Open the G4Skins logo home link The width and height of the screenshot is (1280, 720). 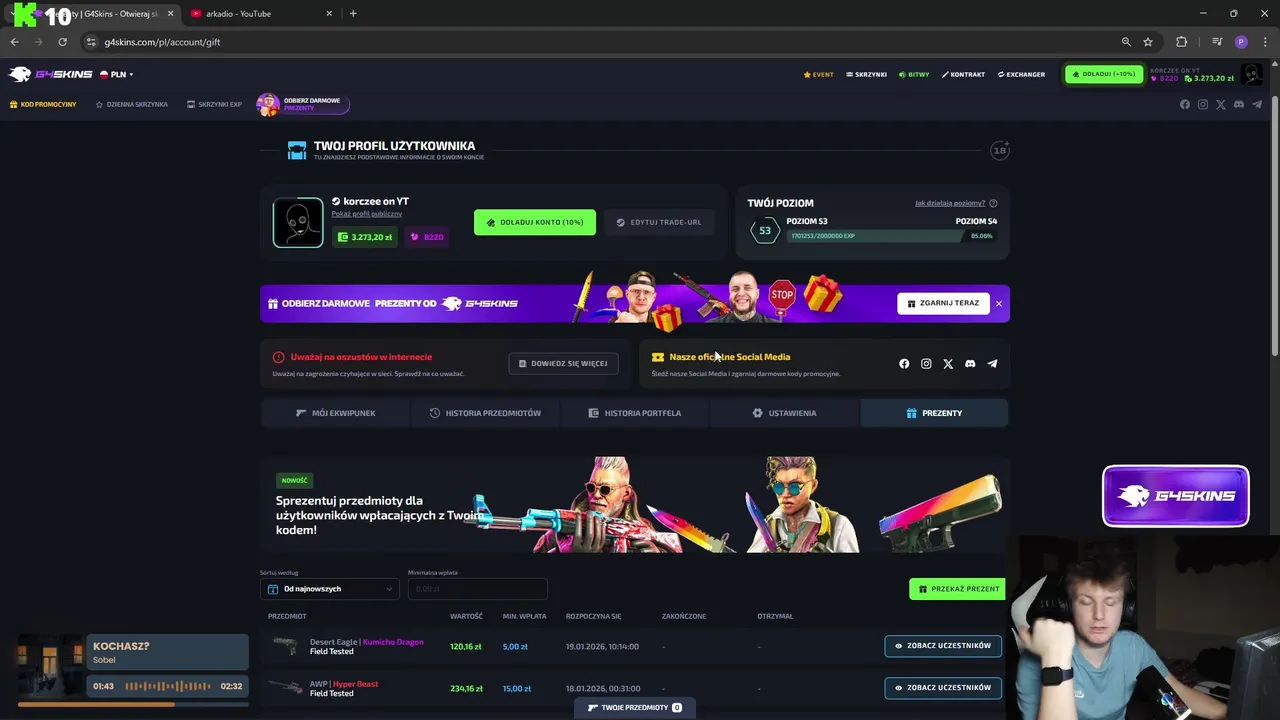click(50, 74)
